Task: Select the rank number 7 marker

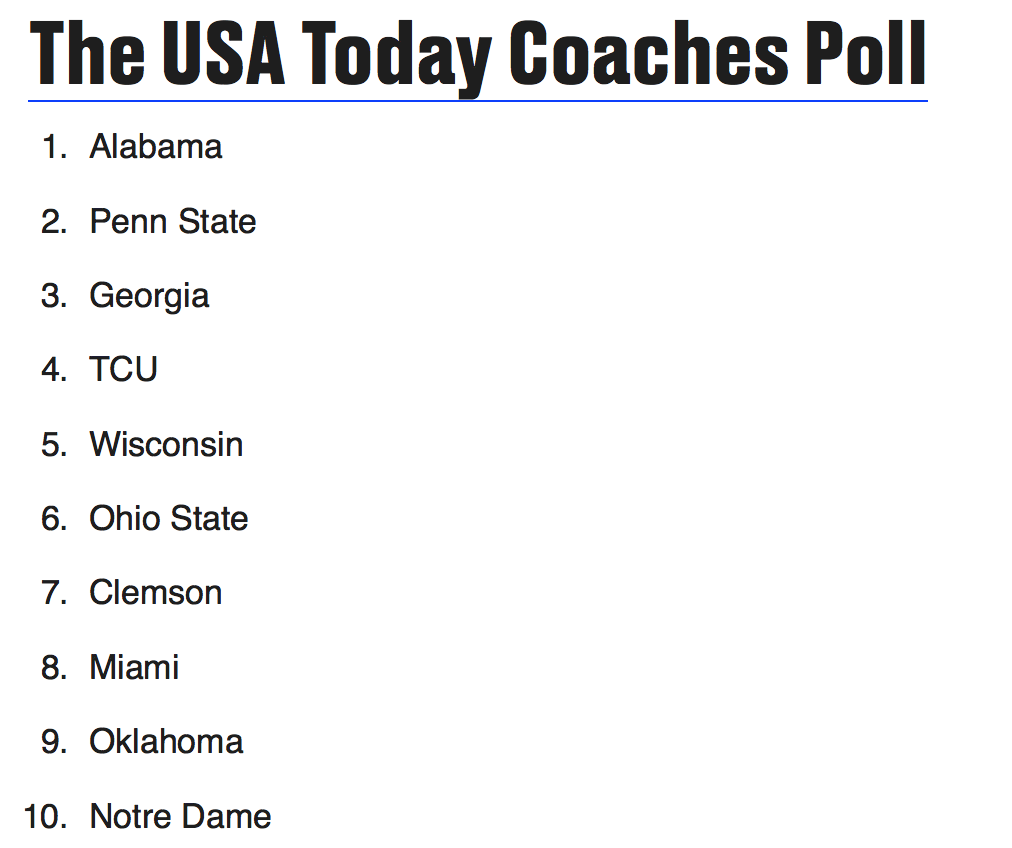Action: click(x=54, y=592)
